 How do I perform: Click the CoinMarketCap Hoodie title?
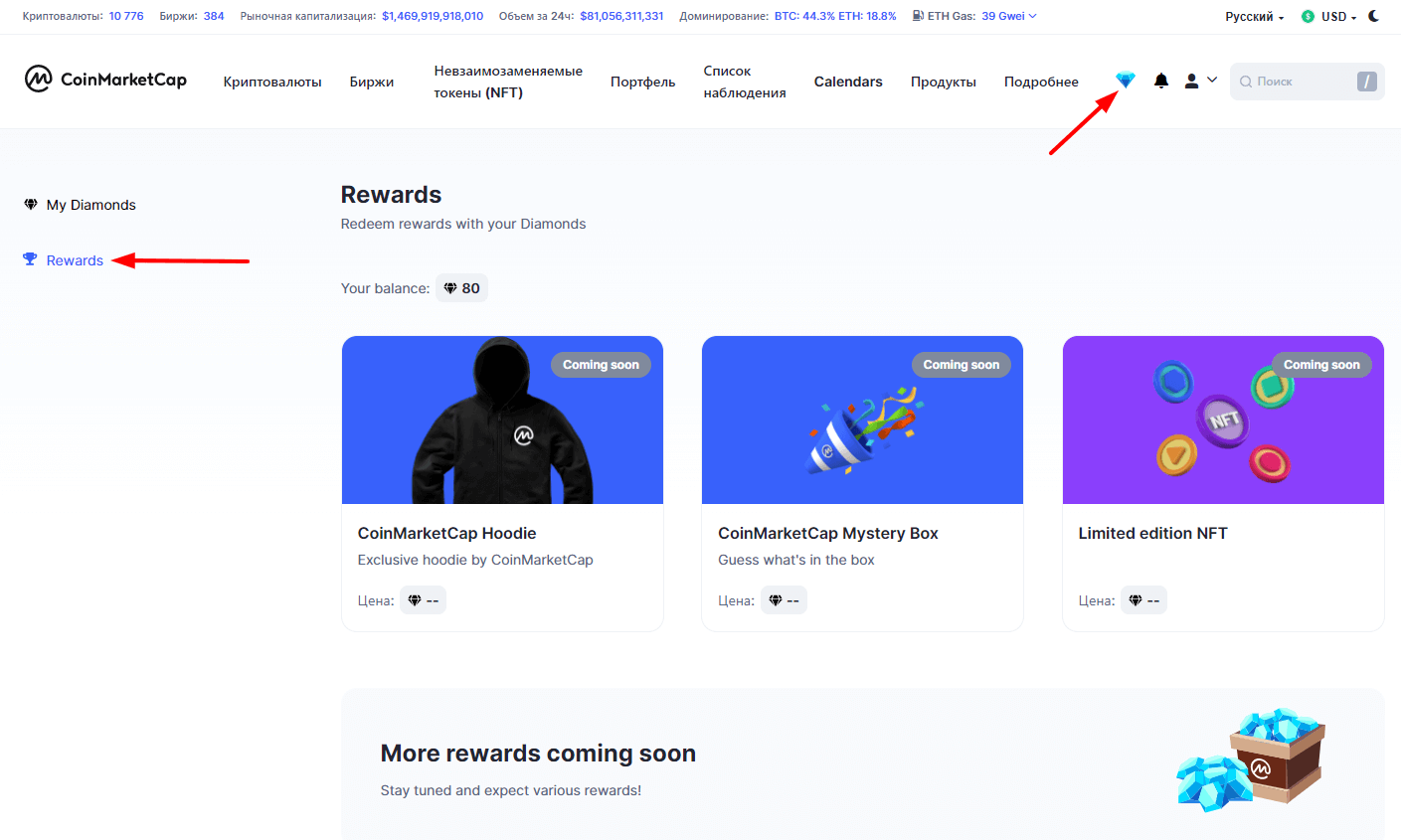click(x=447, y=533)
